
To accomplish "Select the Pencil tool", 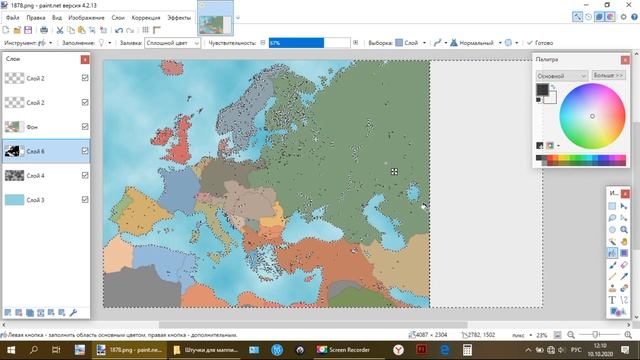I will pyautogui.click(x=612, y=277).
